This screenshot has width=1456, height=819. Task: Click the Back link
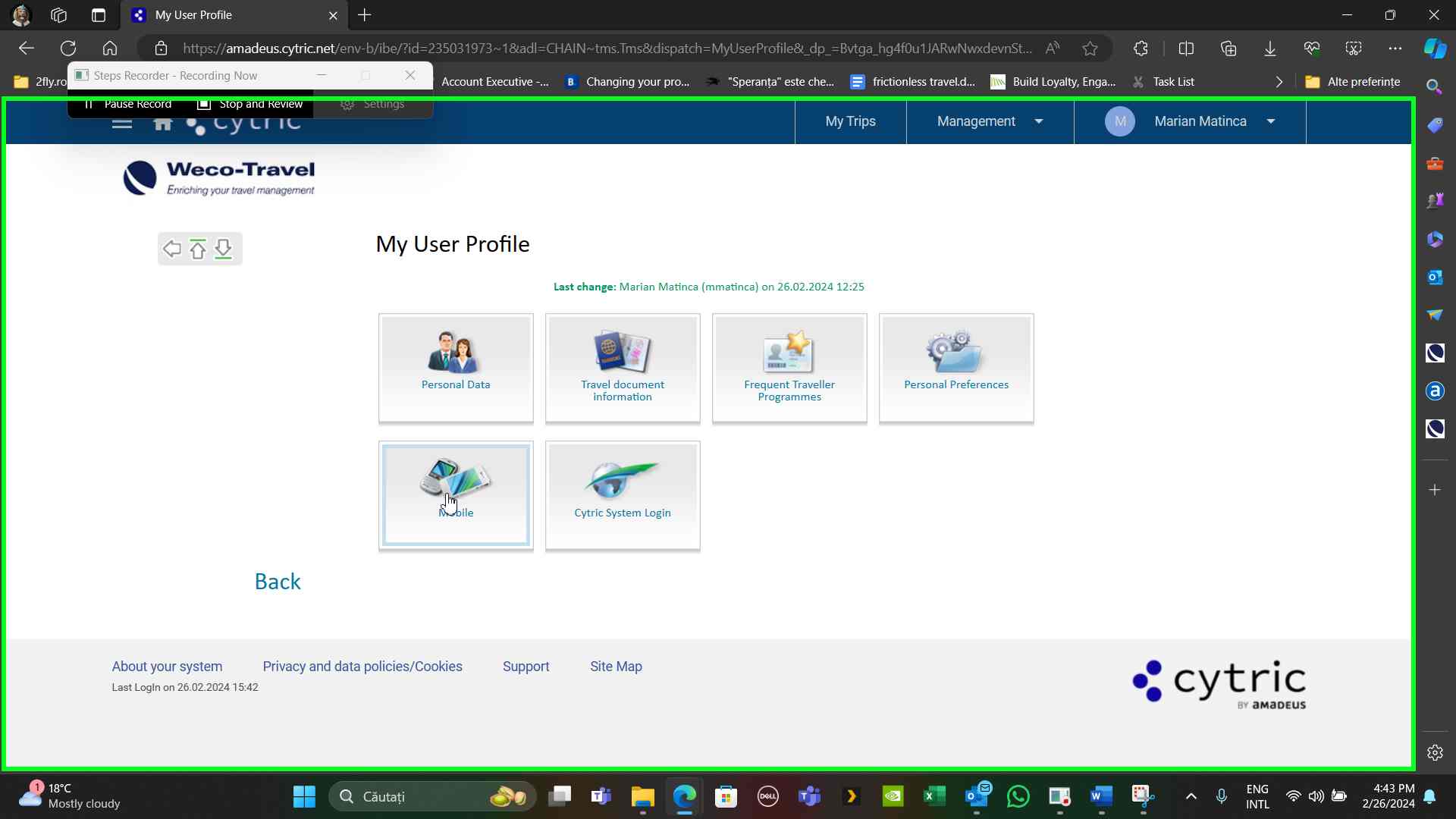278,582
